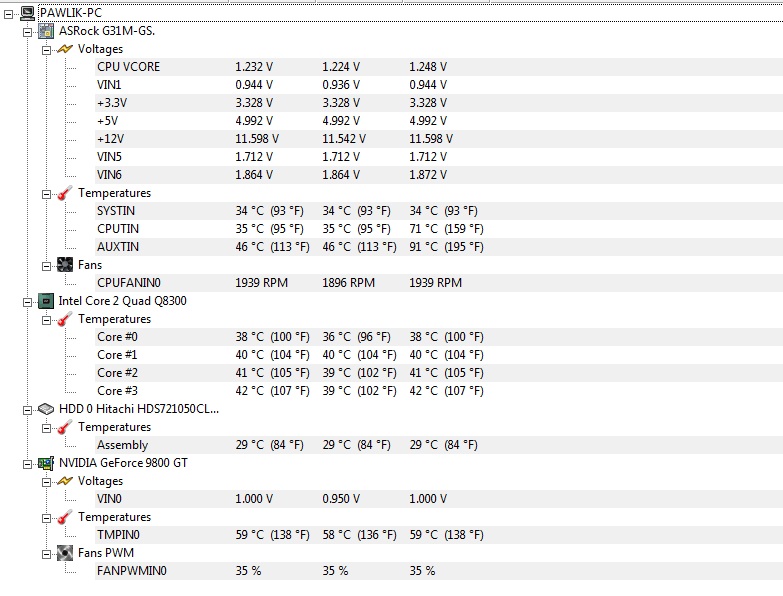Select the Hitachi HDD drive icon
783x596 pixels.
click(46, 409)
